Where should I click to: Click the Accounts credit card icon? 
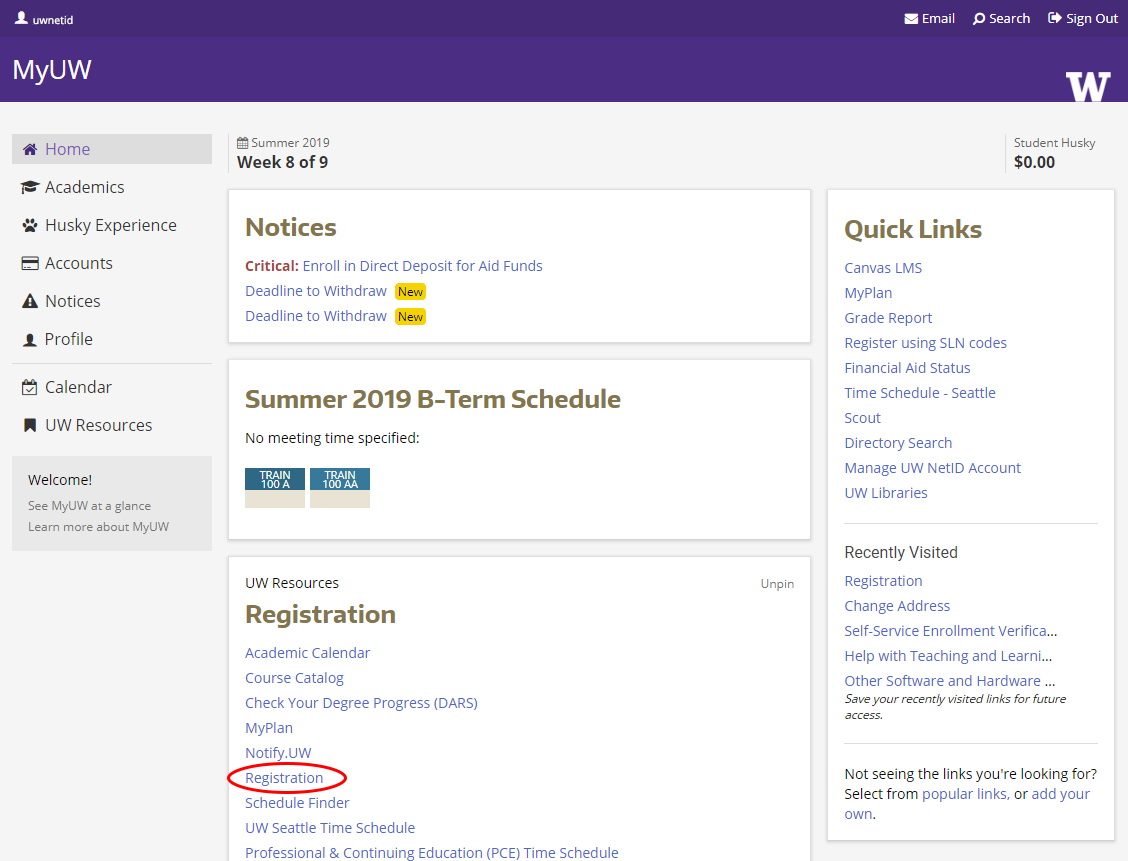click(x=30, y=264)
